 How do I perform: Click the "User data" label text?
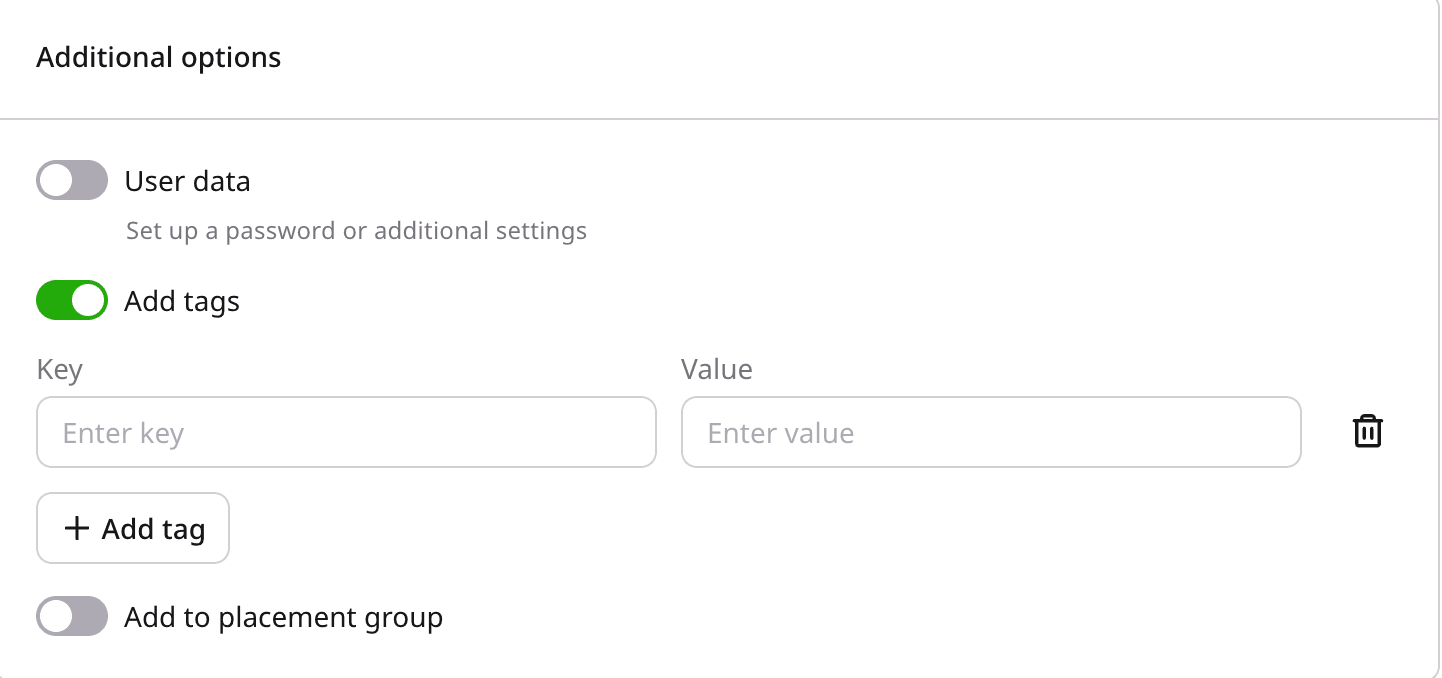tap(187, 182)
